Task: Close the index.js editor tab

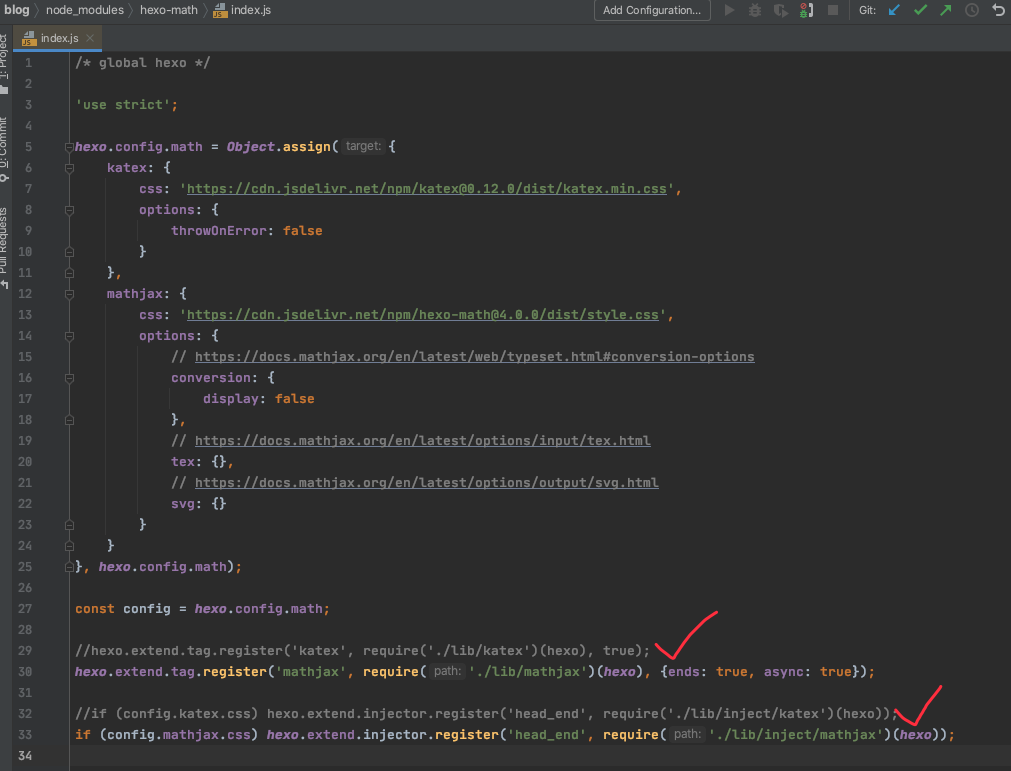Action: pyautogui.click(x=90, y=38)
